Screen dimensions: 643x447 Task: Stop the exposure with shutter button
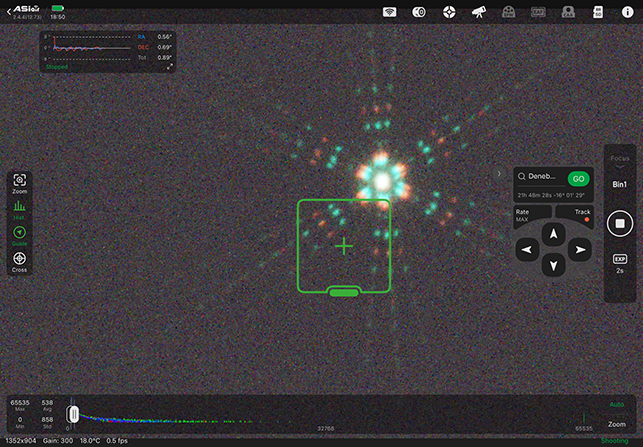pos(620,223)
